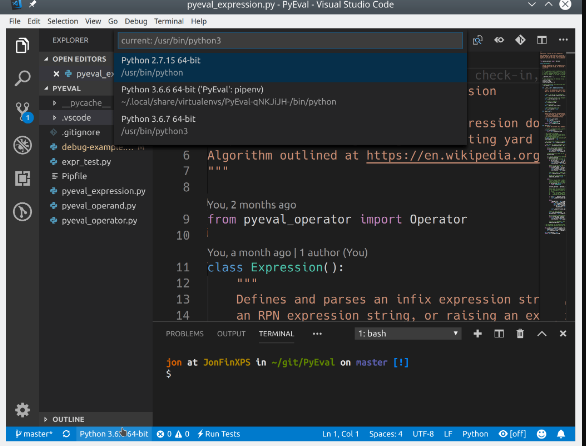Open the editor More Actions ellipsis
This screenshot has height=446, width=586.
(x=563, y=40)
